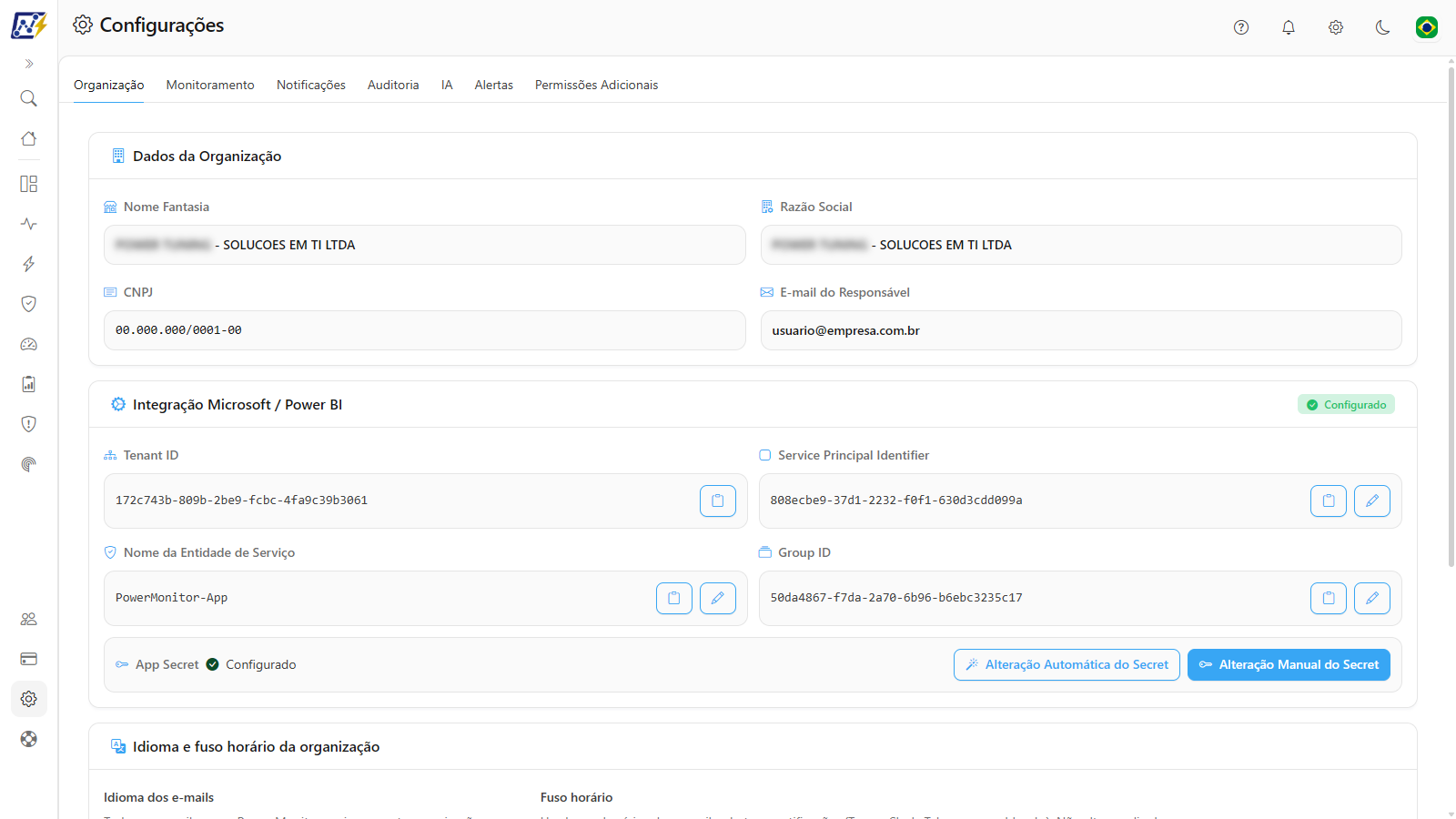Viewport: 1456px width, 819px height.
Task: Copy the Group ID value
Action: coord(1329,598)
